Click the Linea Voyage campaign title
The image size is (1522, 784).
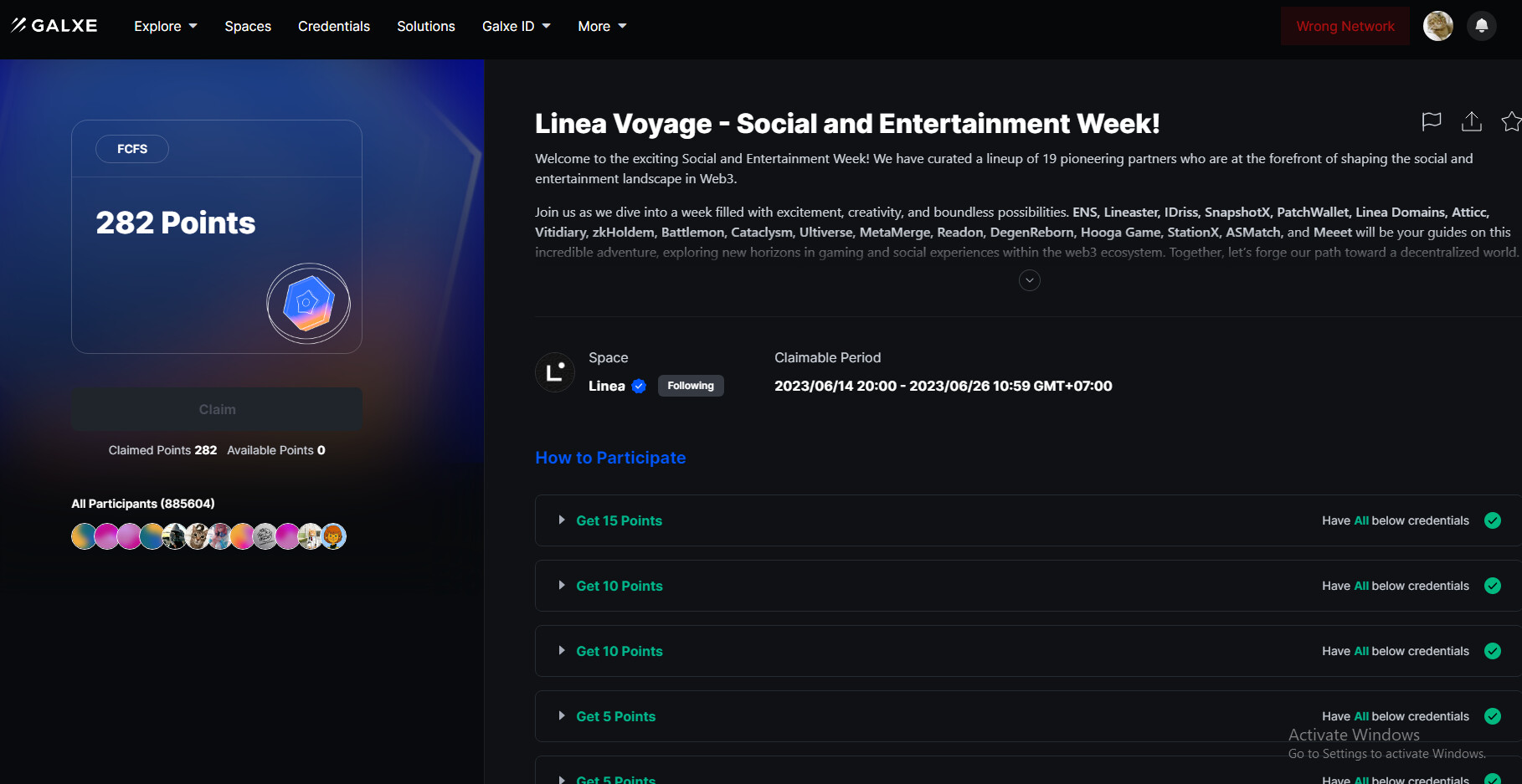pos(847,124)
